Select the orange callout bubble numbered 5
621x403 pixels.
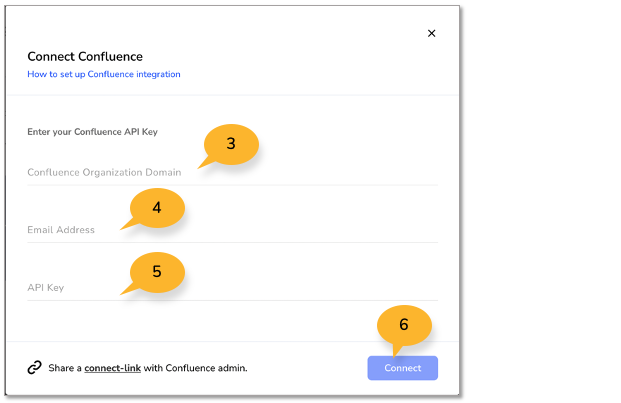(x=157, y=272)
